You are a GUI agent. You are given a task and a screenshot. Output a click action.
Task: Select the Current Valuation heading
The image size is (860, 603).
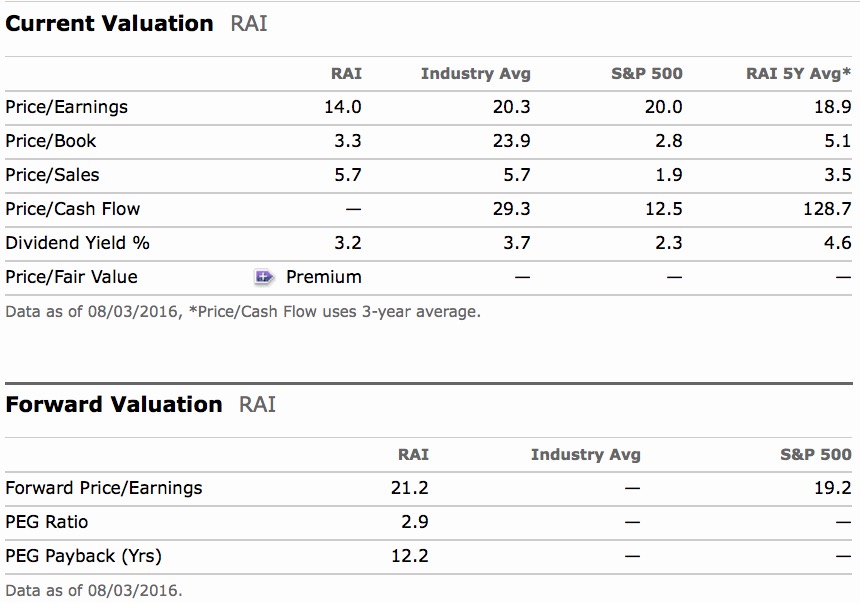pyautogui.click(x=109, y=23)
